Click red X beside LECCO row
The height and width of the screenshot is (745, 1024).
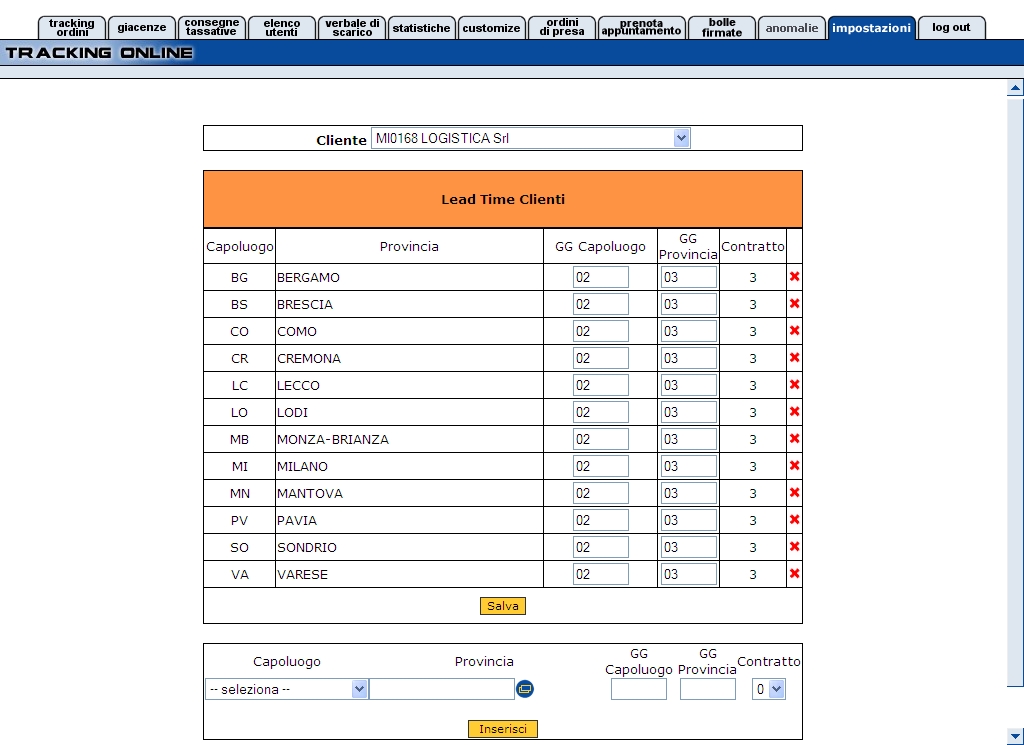[794, 385]
